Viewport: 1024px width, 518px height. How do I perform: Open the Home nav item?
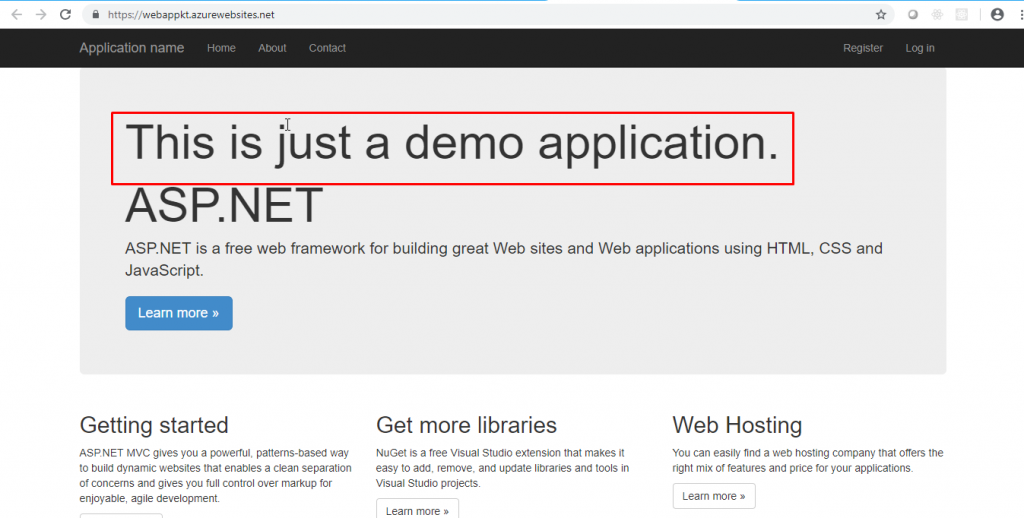click(x=221, y=48)
